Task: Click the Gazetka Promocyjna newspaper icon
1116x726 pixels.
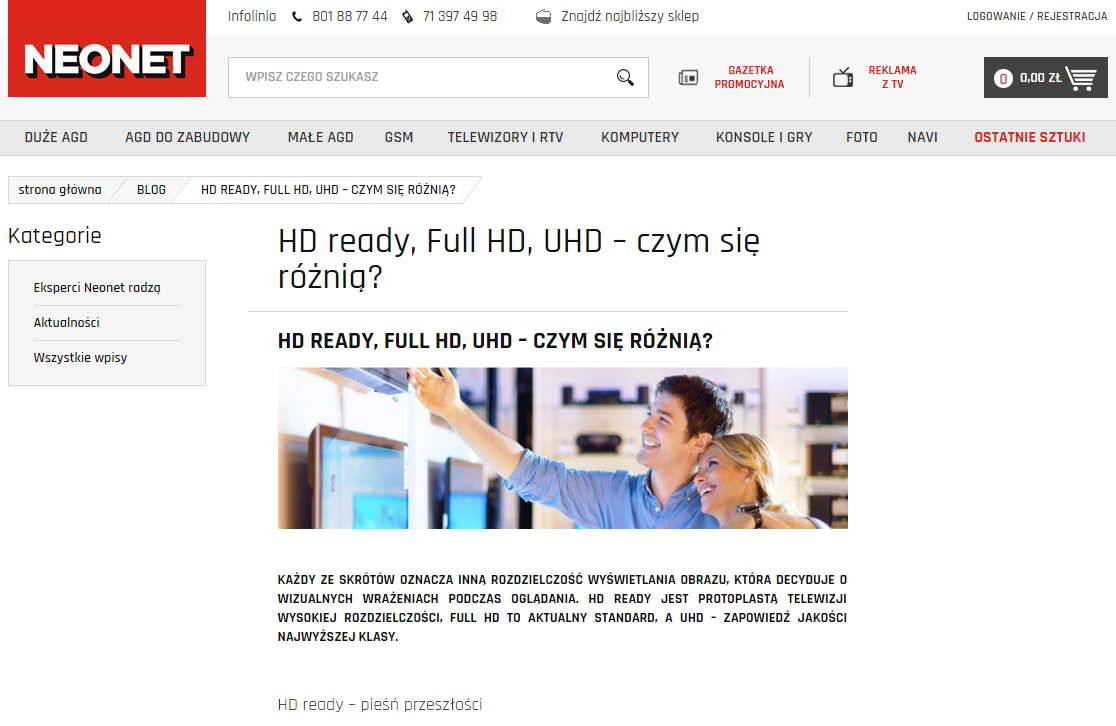Action: (688, 78)
